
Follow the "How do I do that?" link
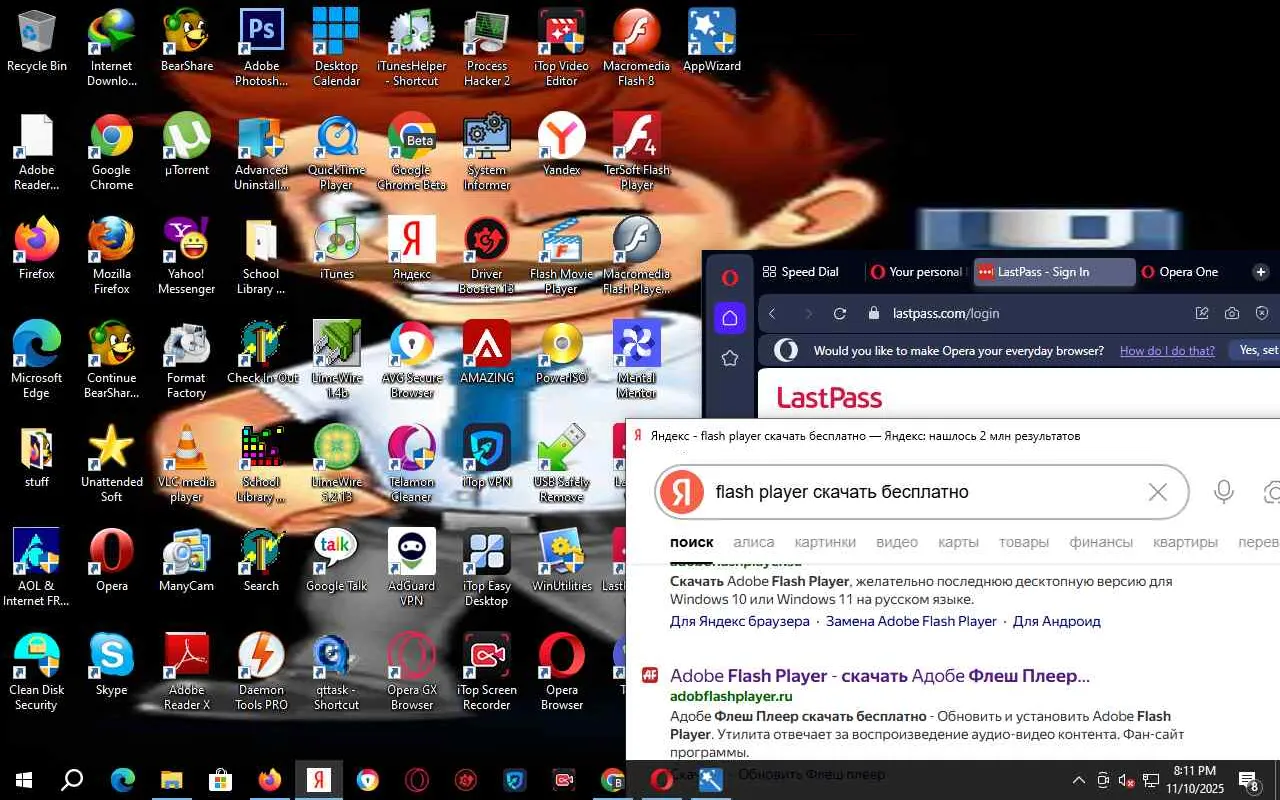[x=1167, y=351]
